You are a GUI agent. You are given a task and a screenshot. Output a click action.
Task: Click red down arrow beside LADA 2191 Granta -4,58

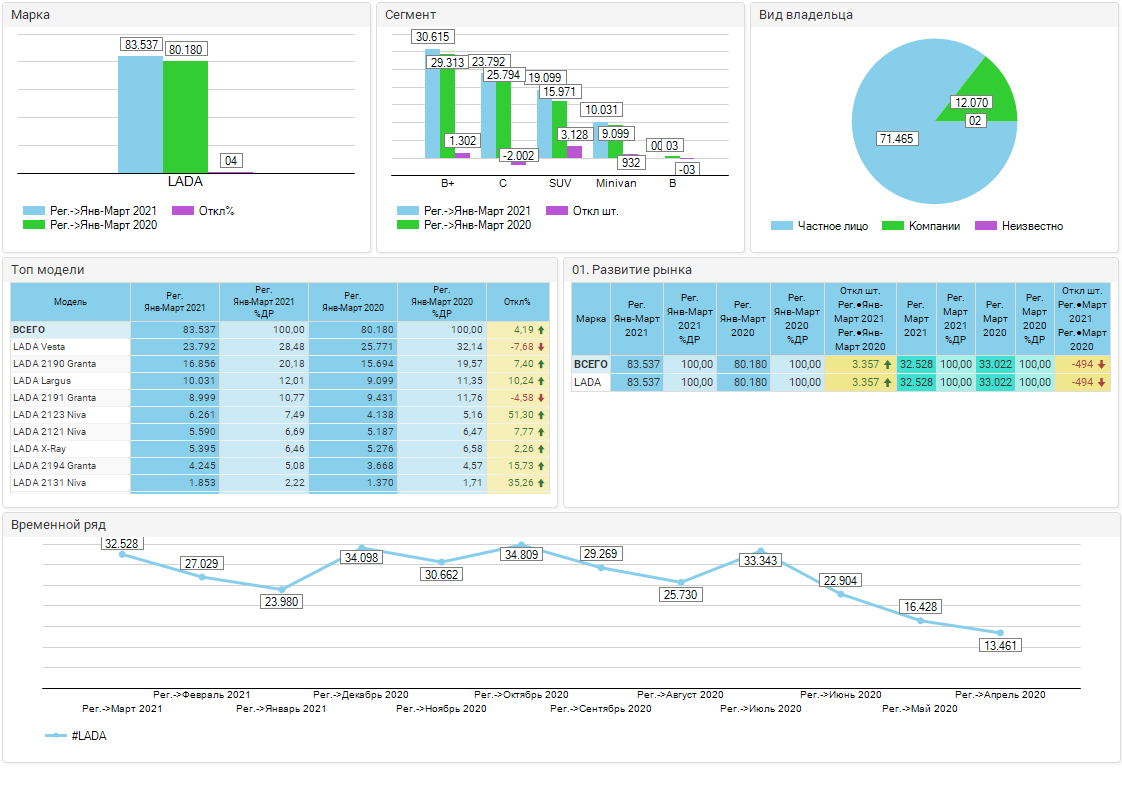(x=541, y=398)
